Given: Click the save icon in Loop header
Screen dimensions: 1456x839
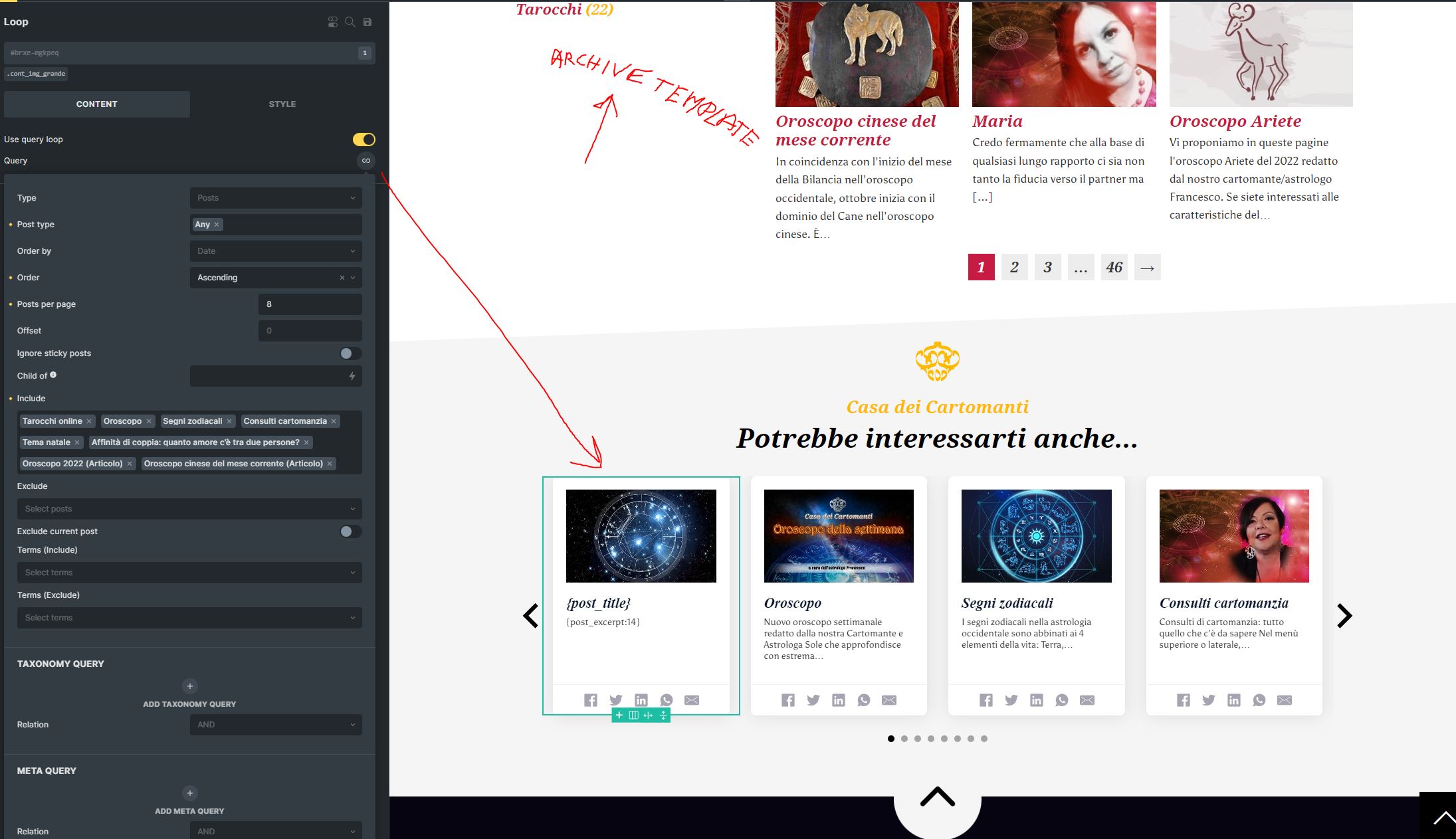Looking at the screenshot, I should coord(367,22).
